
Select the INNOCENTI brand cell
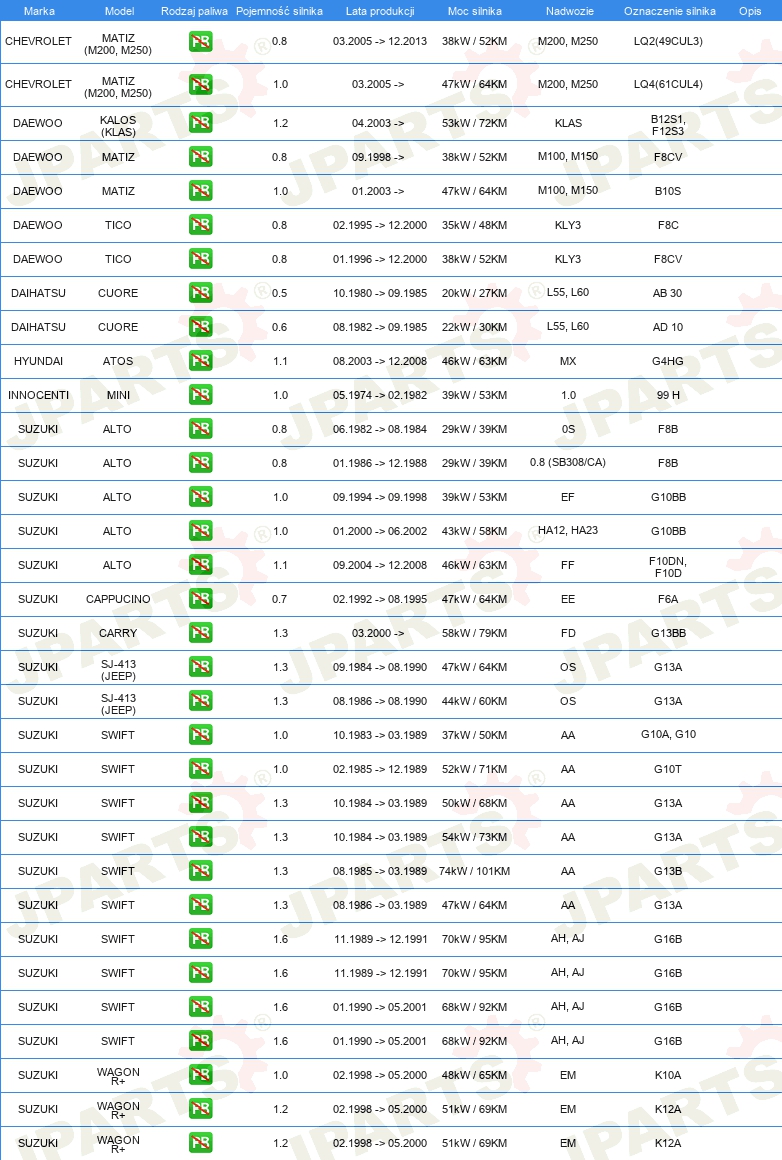pyautogui.click(x=38, y=395)
